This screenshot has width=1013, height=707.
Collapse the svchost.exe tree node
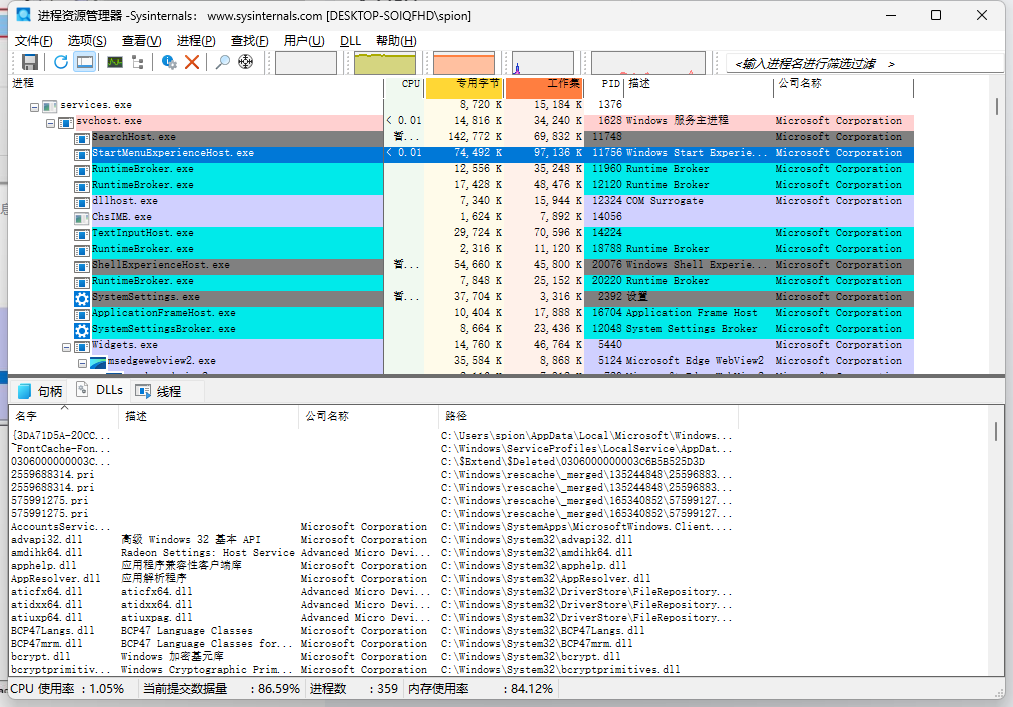coord(50,123)
